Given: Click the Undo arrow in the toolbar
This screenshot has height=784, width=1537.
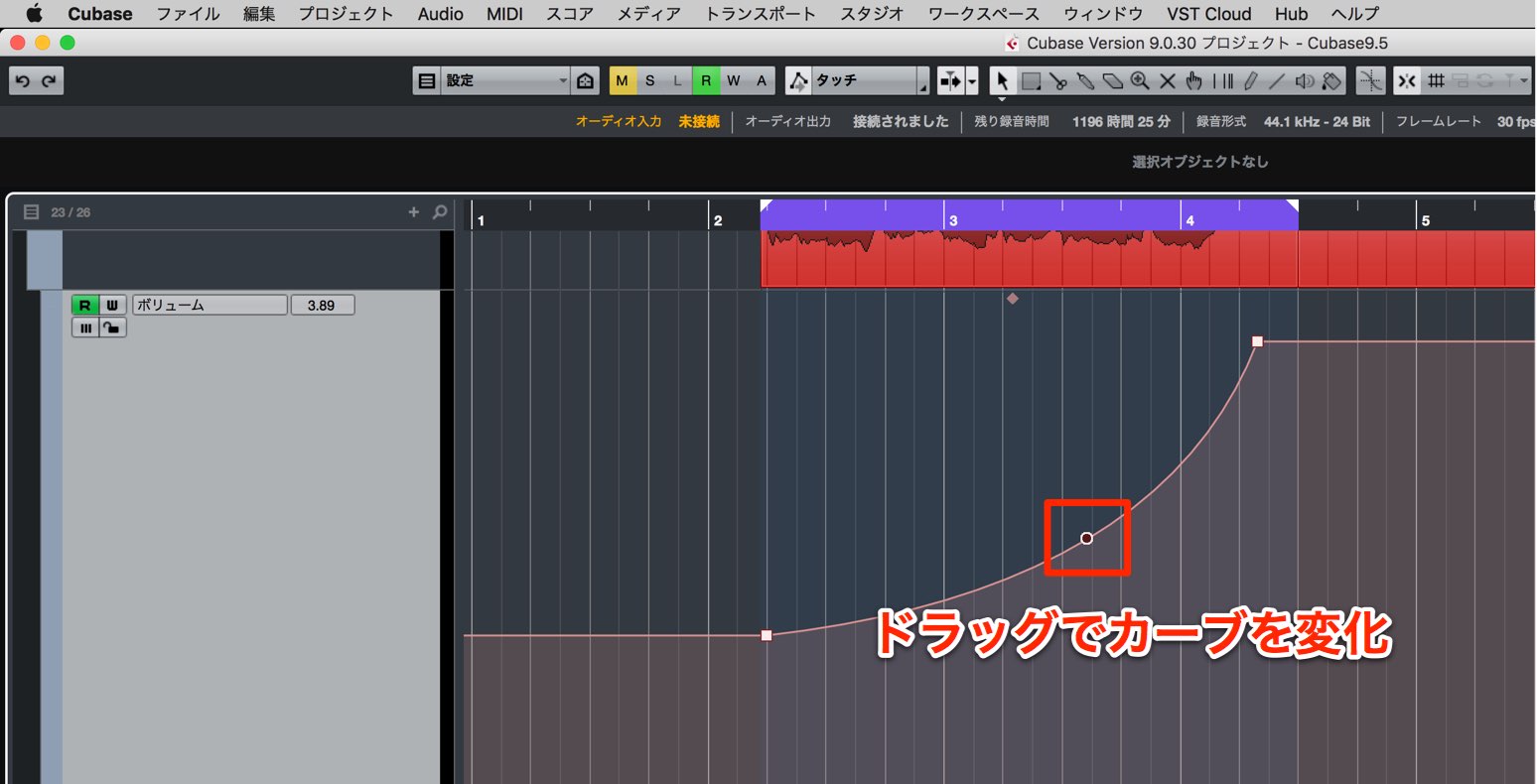Looking at the screenshot, I should pos(23,81).
